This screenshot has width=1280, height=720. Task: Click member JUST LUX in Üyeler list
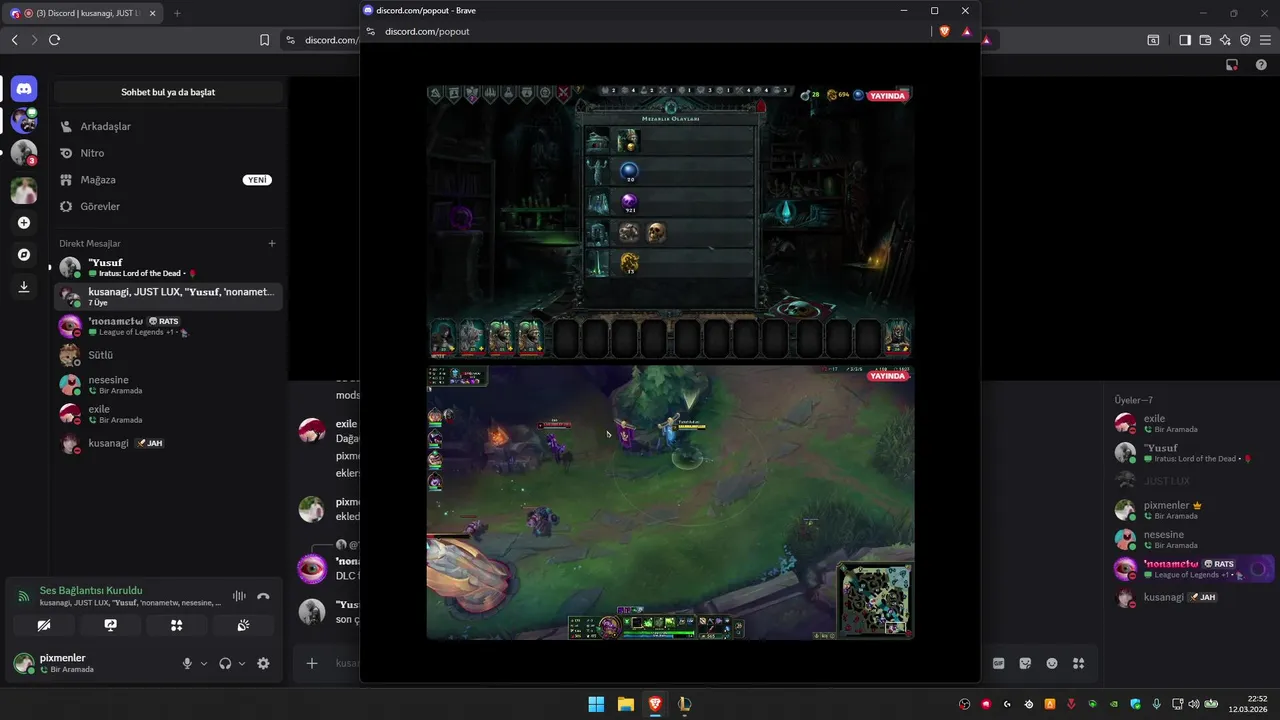click(x=1194, y=481)
